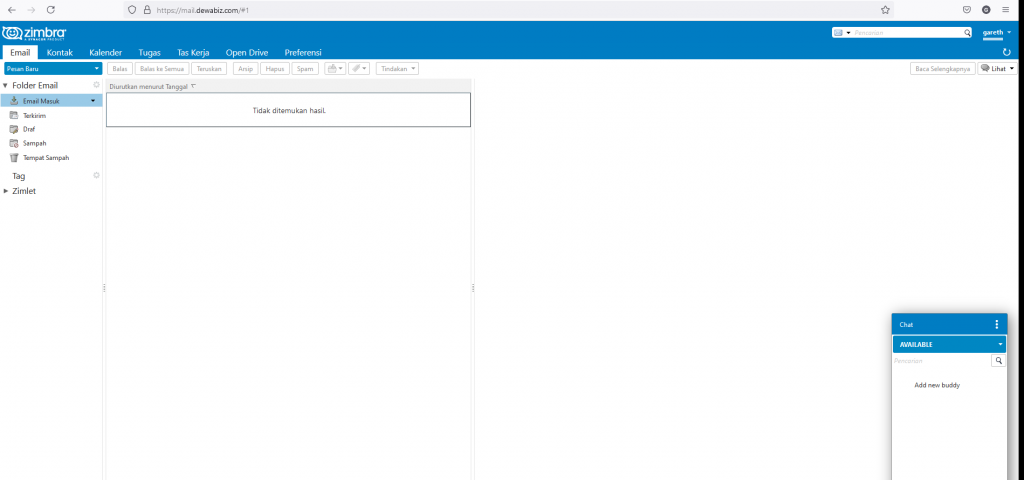Click the refresh icon below the username

coord(1007,52)
